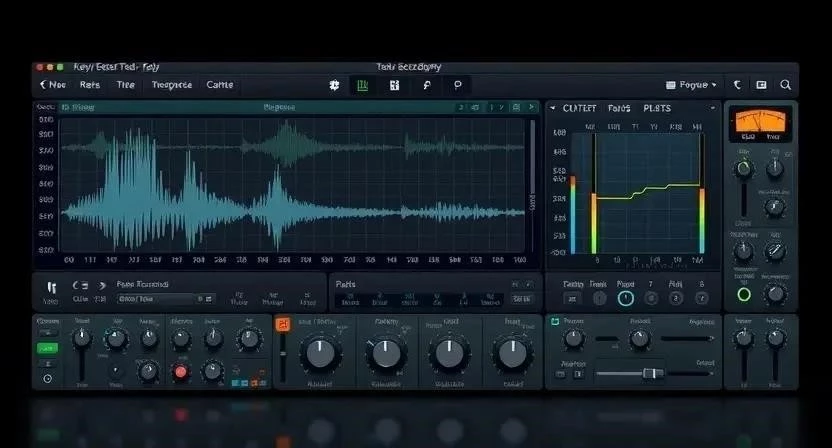Click the Caitte menu bar item

pyautogui.click(x=219, y=86)
